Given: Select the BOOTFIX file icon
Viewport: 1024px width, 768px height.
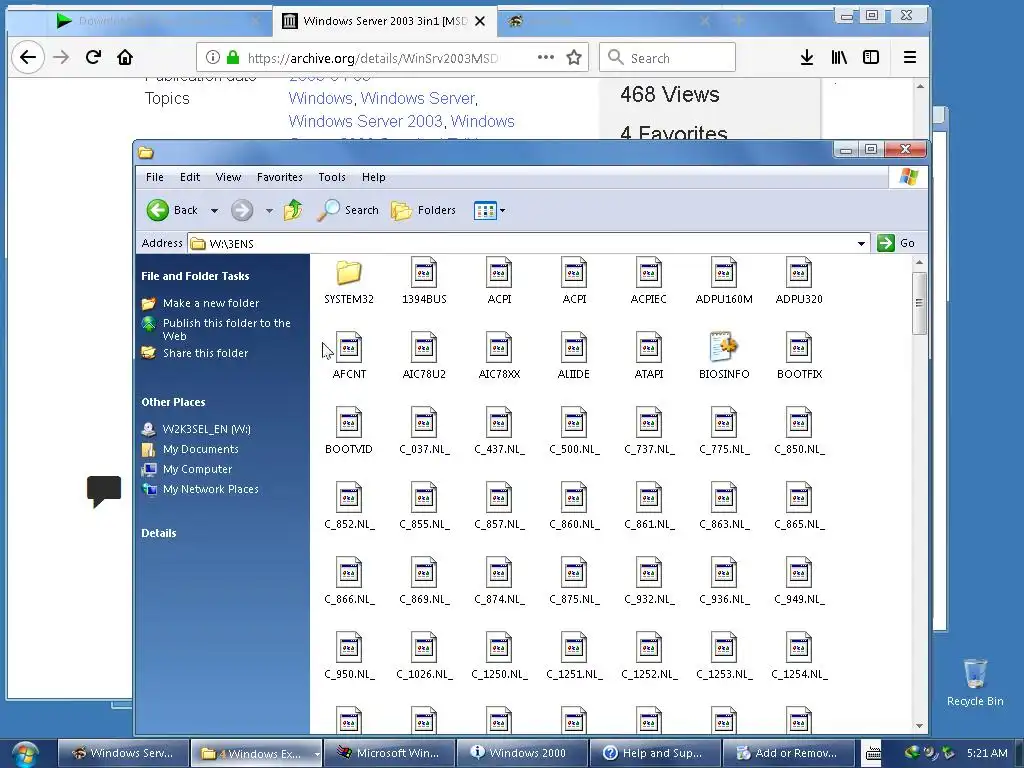Looking at the screenshot, I should pos(799,348).
